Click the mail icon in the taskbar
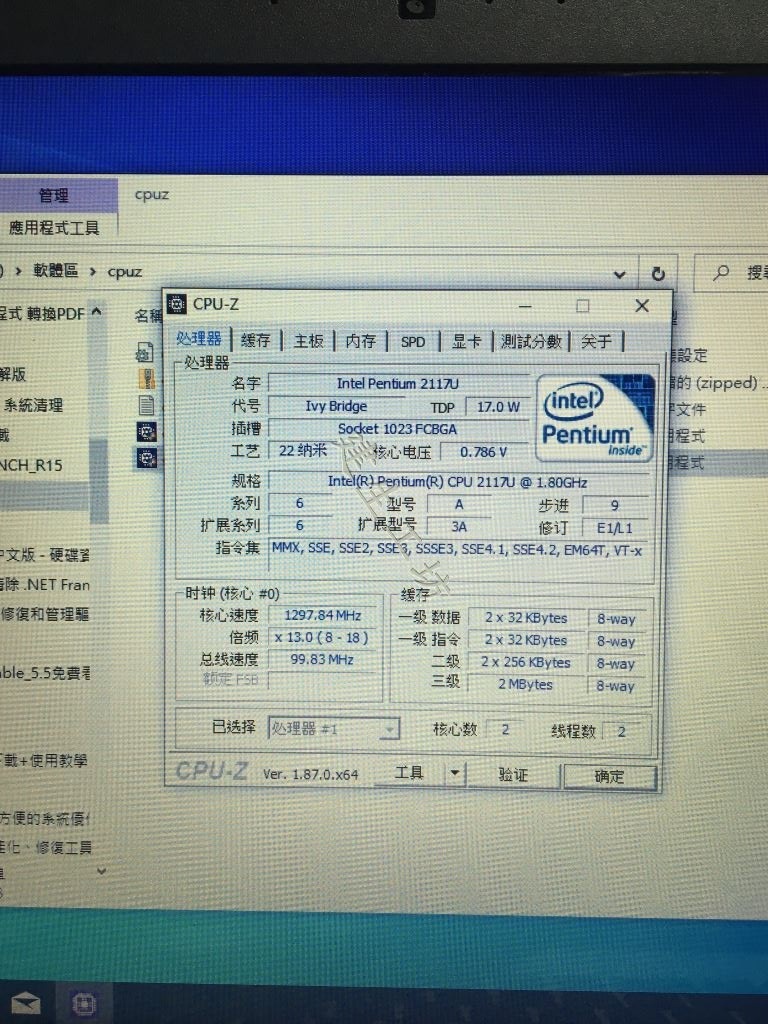 (26, 1003)
